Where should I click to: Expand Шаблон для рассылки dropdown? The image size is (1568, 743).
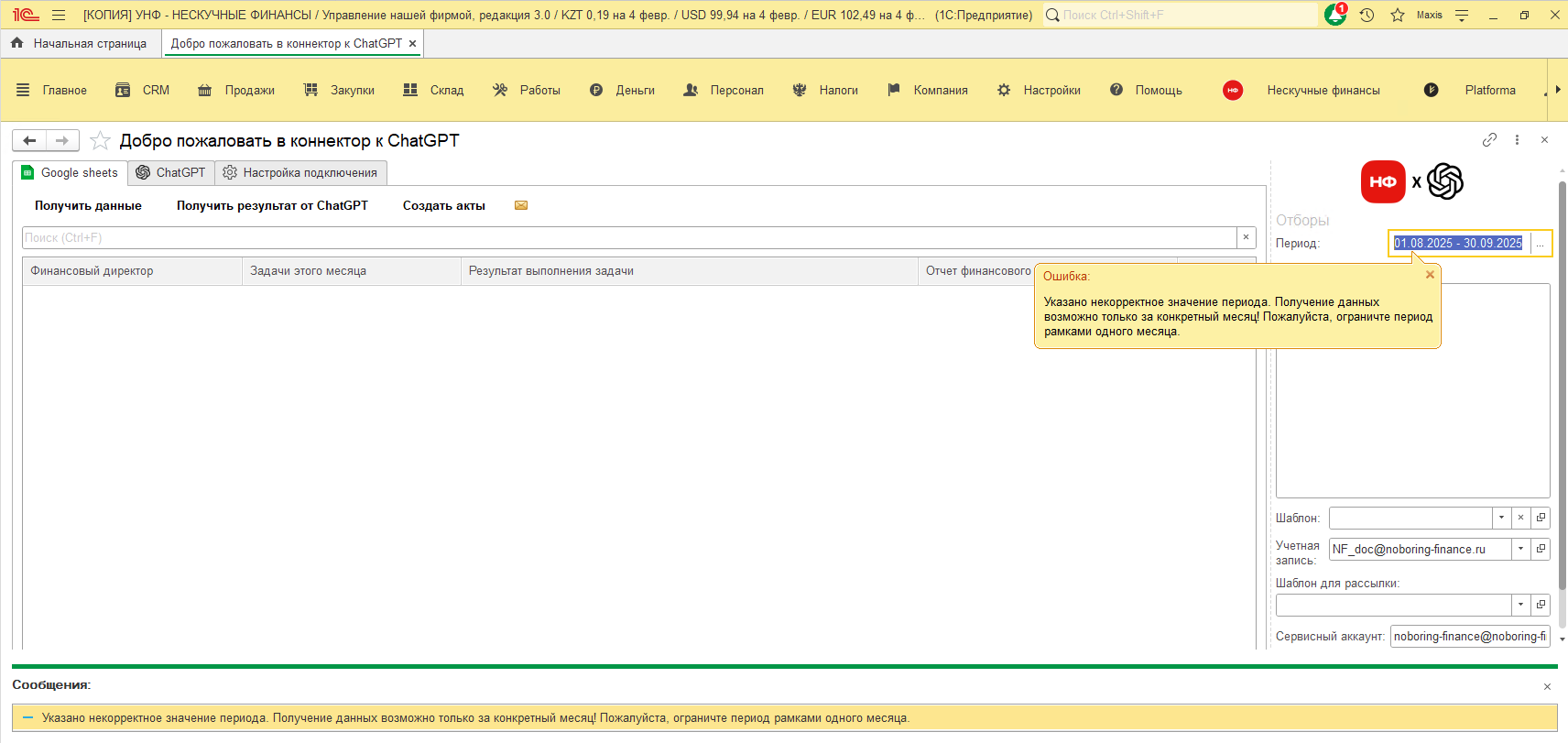[x=1520, y=605]
